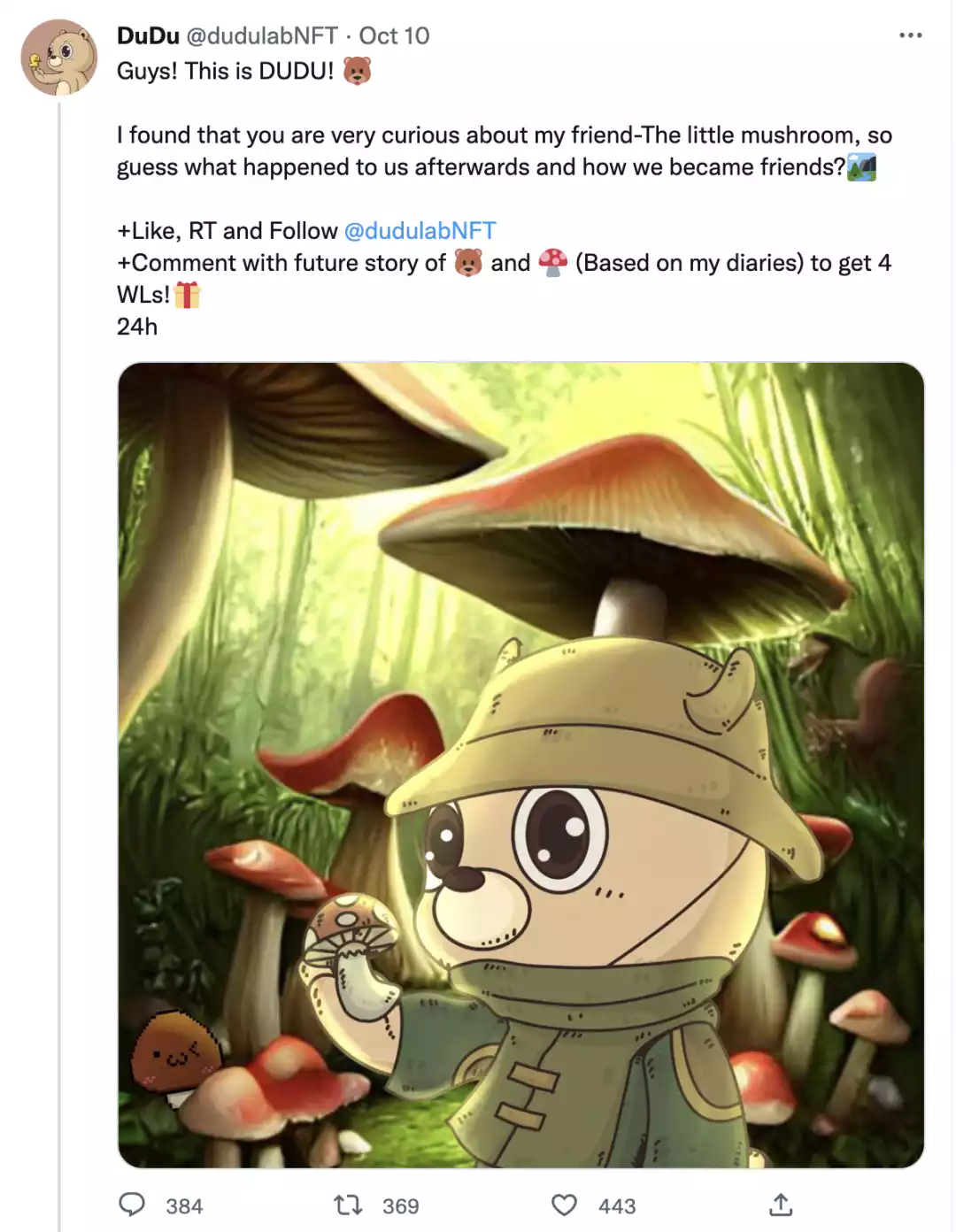This screenshot has width=956, height=1232.
Task: Click the bear emoji after "DUDU!"
Action: pyautogui.click(x=357, y=71)
